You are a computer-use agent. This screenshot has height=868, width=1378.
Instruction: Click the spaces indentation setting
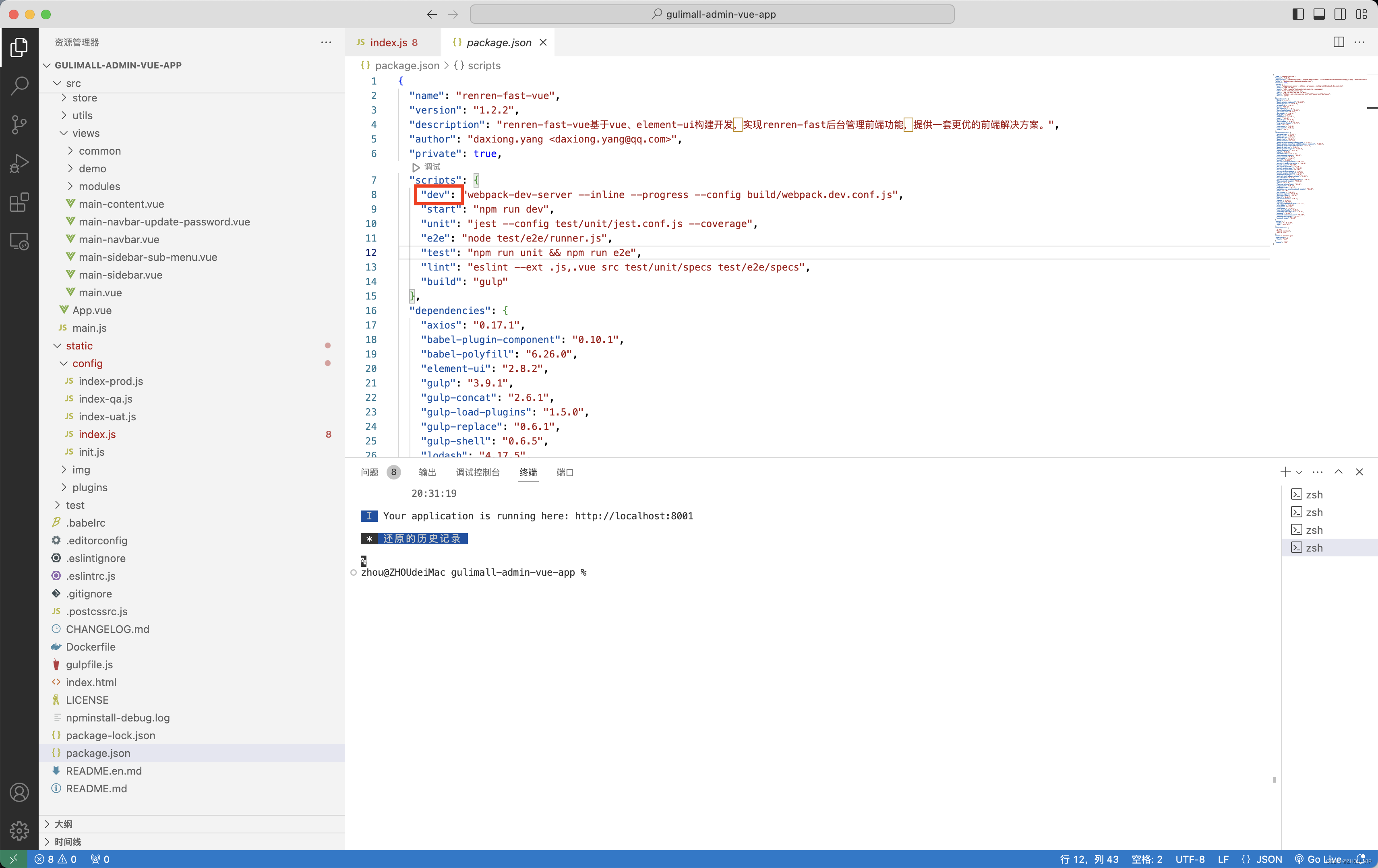(x=1146, y=859)
